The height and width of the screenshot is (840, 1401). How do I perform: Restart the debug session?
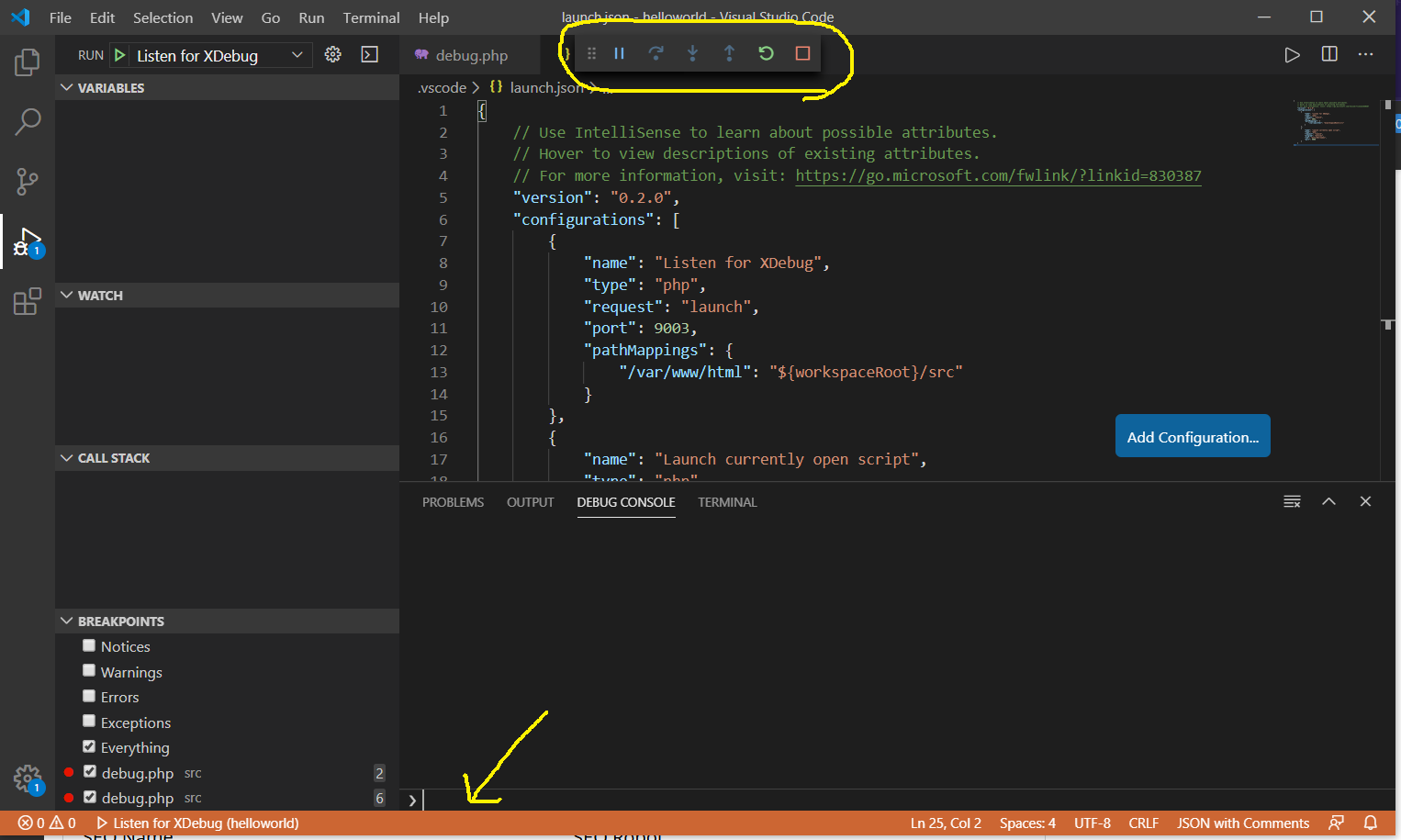(766, 53)
